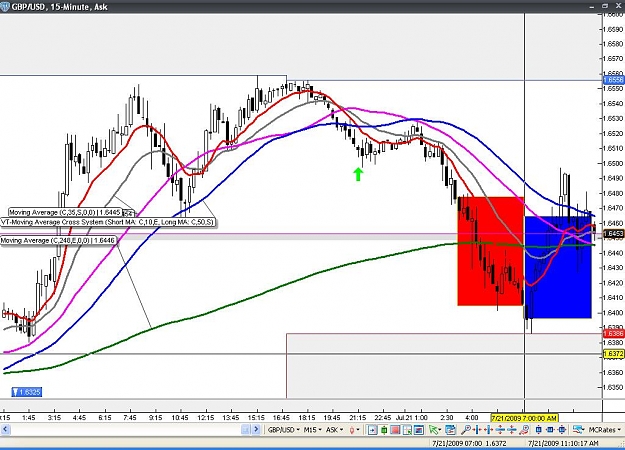Click the first vertical scale adjust icon
The width and height of the screenshot is (625, 450).
[x=500, y=430]
